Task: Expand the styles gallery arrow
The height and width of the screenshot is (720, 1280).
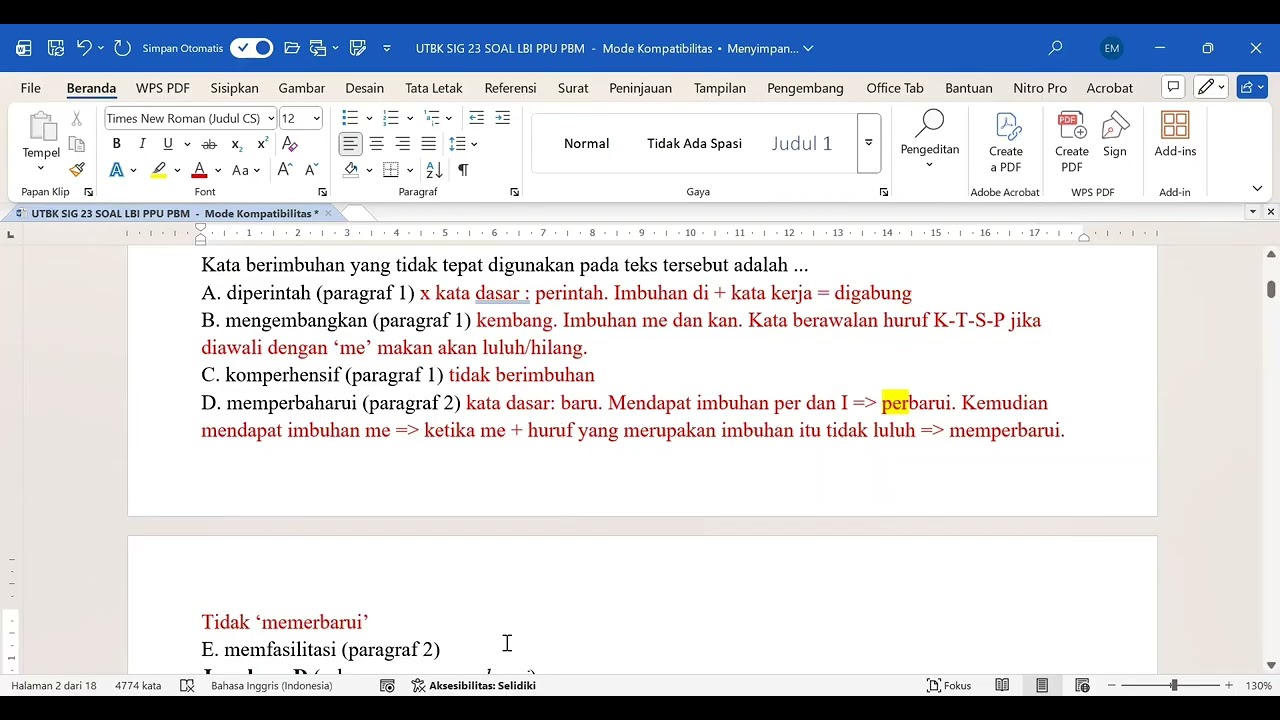Action: (868, 143)
